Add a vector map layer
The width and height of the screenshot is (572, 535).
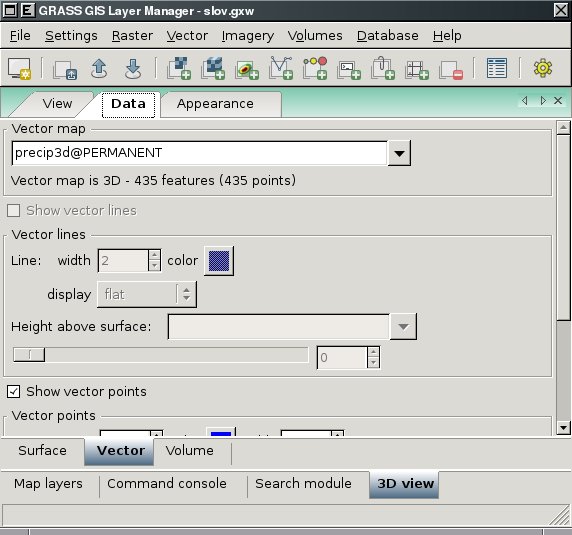pyautogui.click(x=281, y=68)
